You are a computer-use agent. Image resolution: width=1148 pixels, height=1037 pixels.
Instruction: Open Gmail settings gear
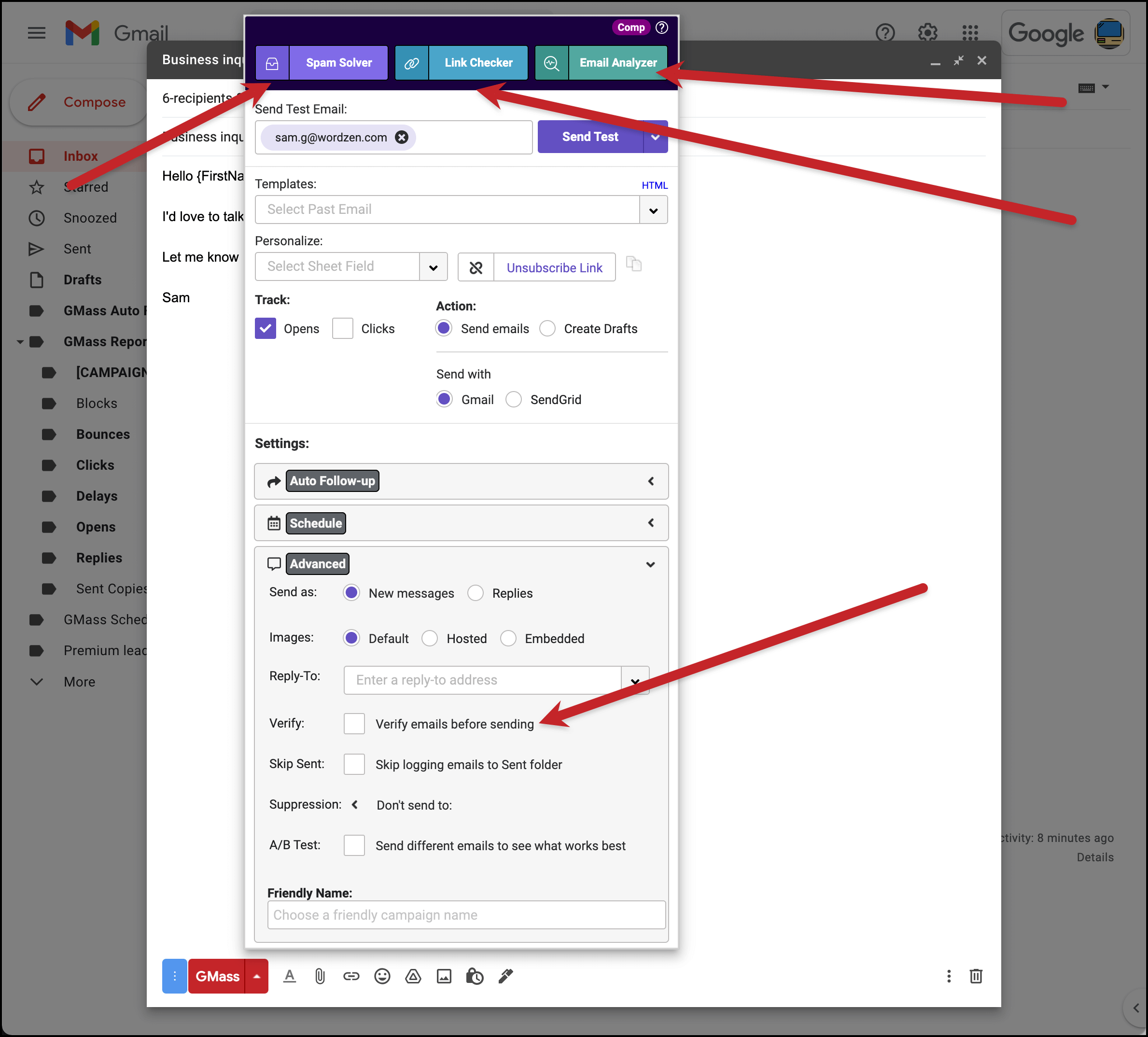coord(928,32)
